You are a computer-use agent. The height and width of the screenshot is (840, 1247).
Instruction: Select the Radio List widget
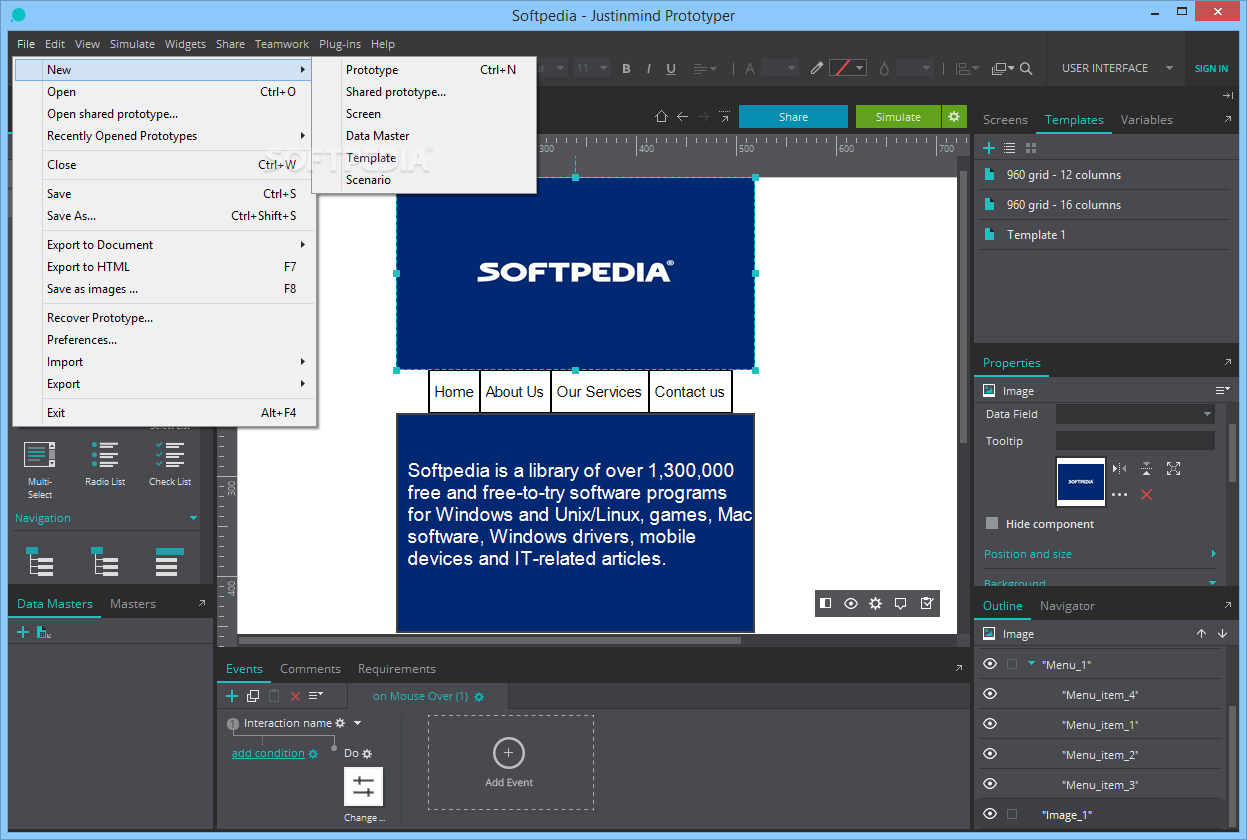click(x=105, y=464)
